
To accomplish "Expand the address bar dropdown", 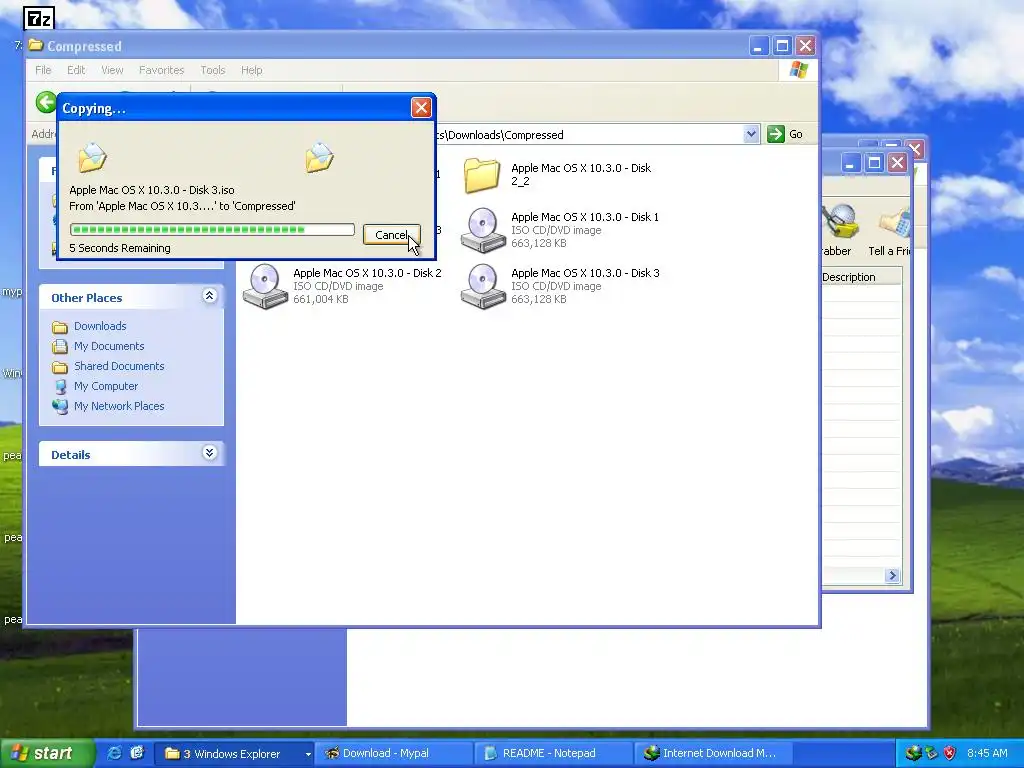I will (751, 134).
